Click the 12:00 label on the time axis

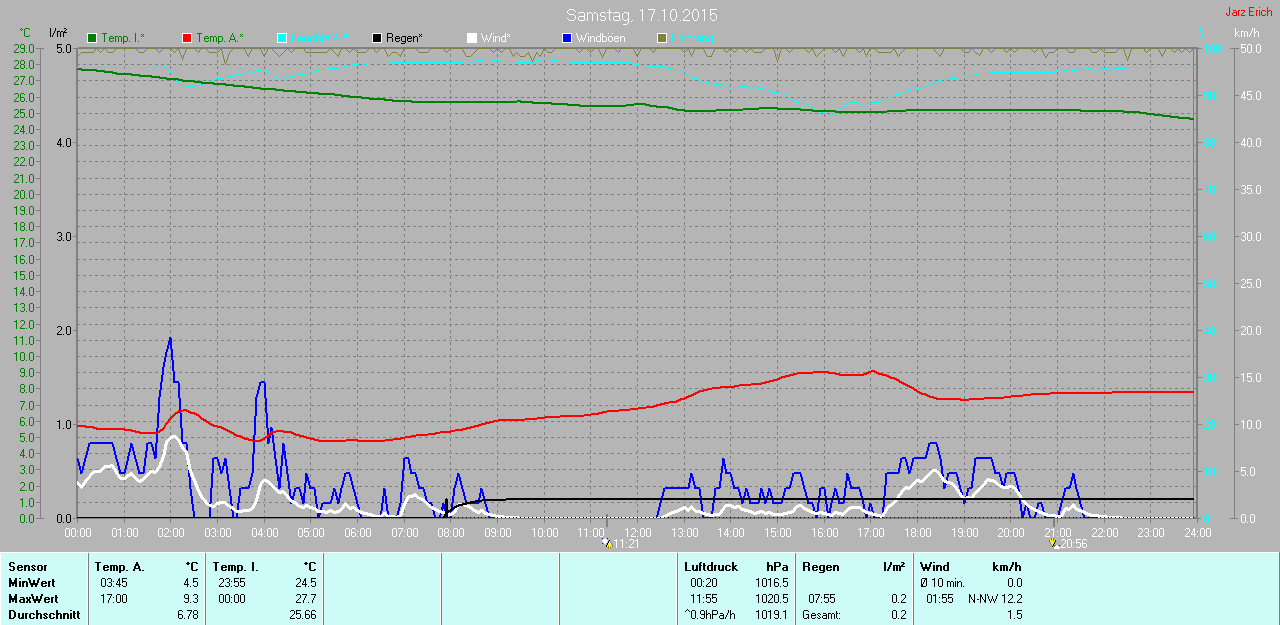pyautogui.click(x=637, y=533)
